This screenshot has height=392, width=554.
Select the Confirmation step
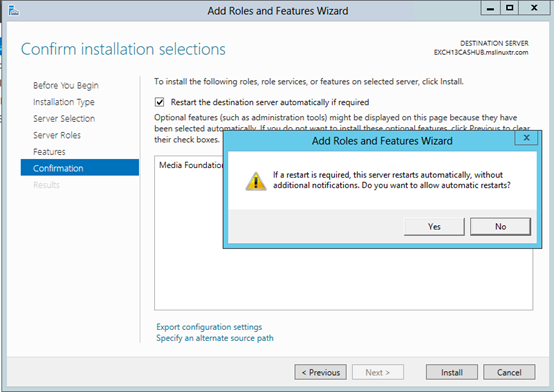[80, 168]
